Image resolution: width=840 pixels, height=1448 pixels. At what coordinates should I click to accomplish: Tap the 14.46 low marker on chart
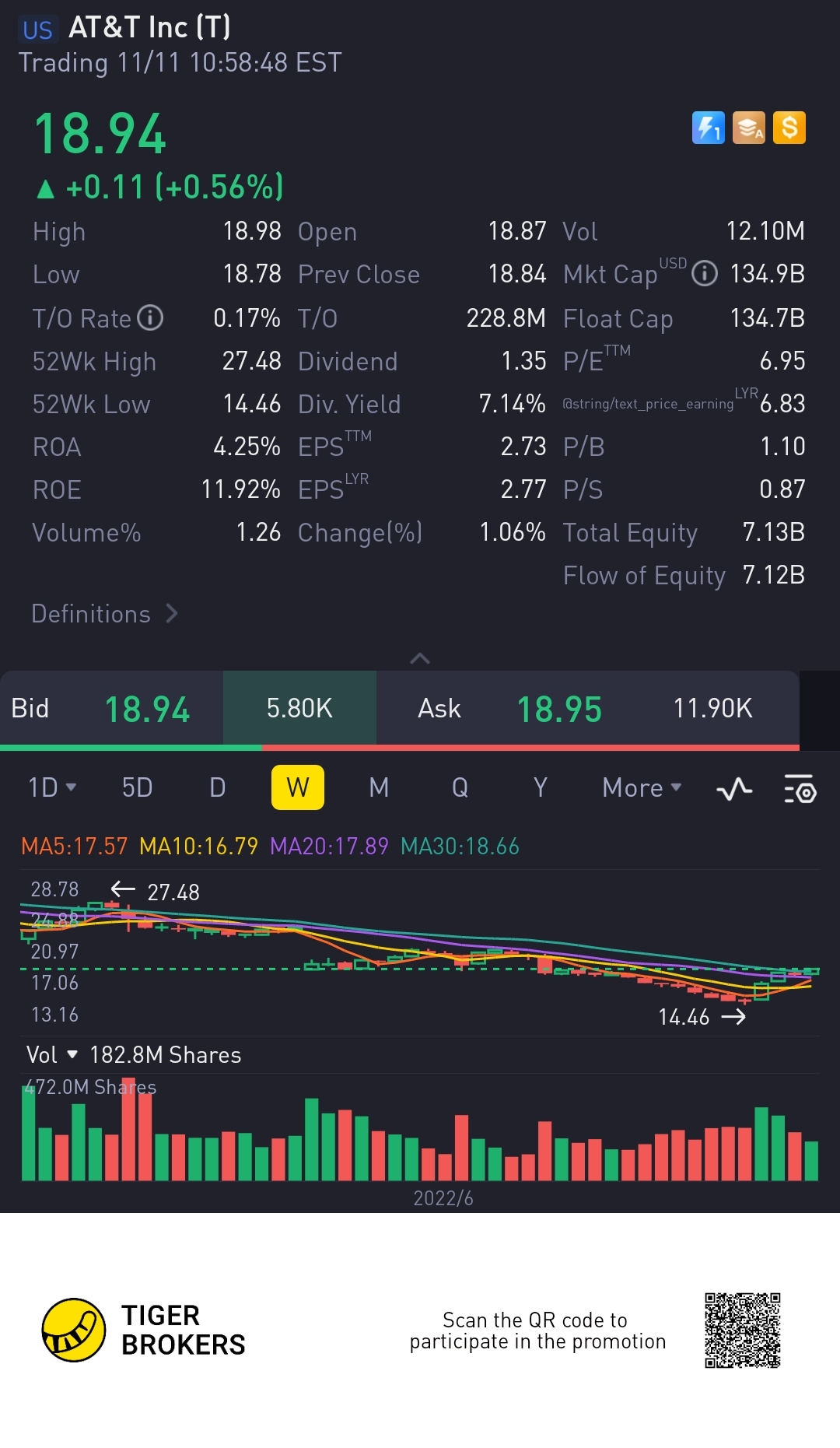coord(684,1017)
